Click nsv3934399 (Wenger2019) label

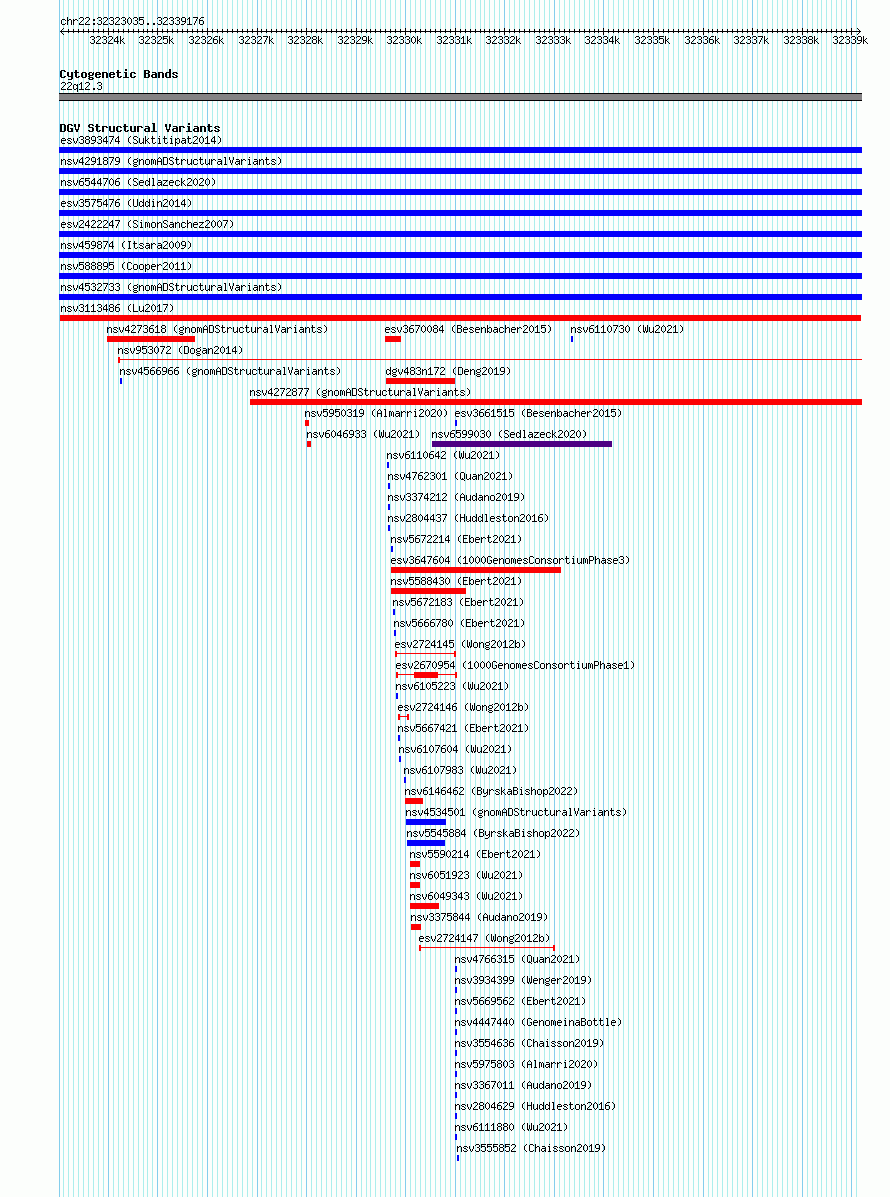524,980
